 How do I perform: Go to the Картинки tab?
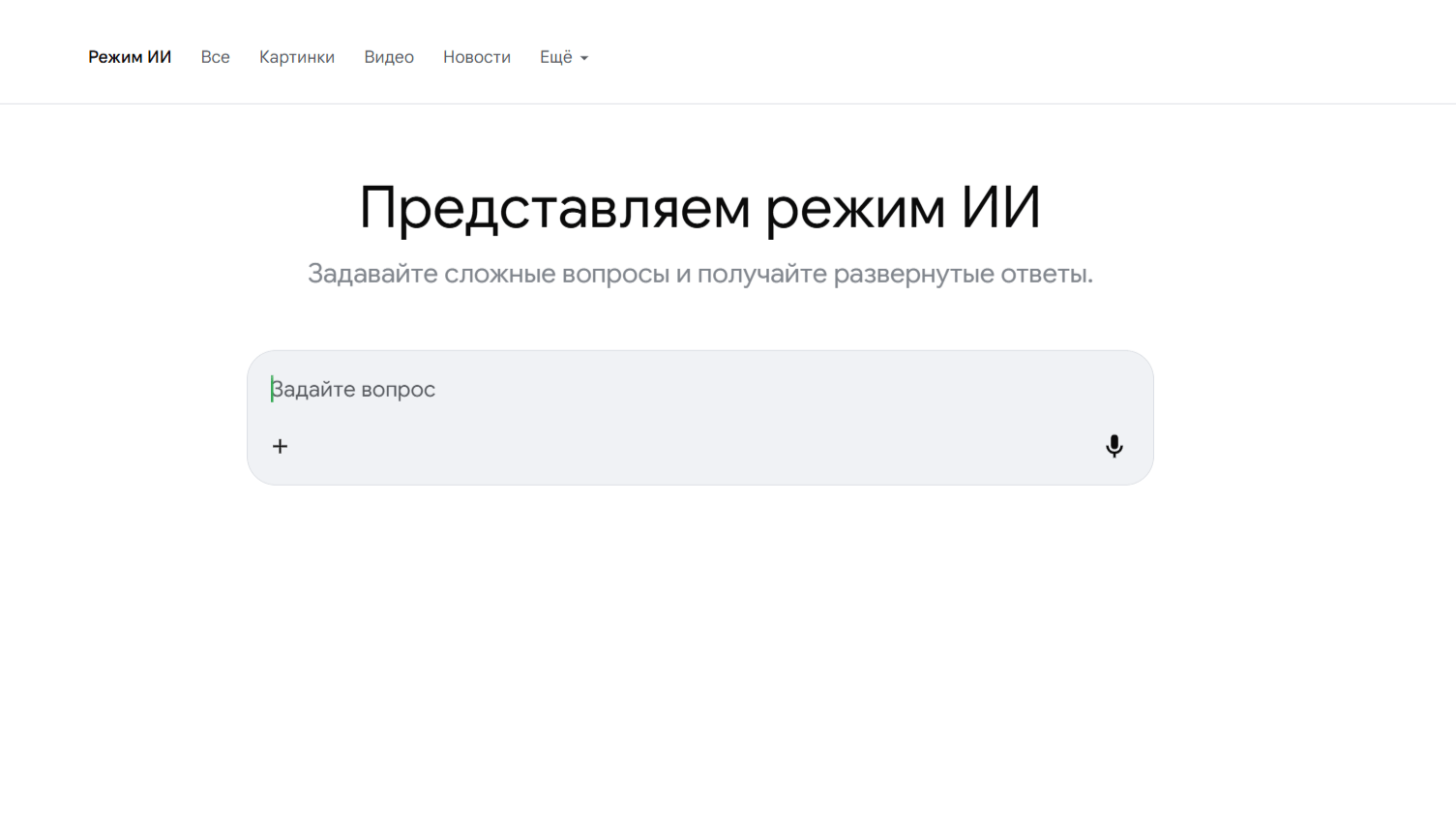(x=297, y=57)
